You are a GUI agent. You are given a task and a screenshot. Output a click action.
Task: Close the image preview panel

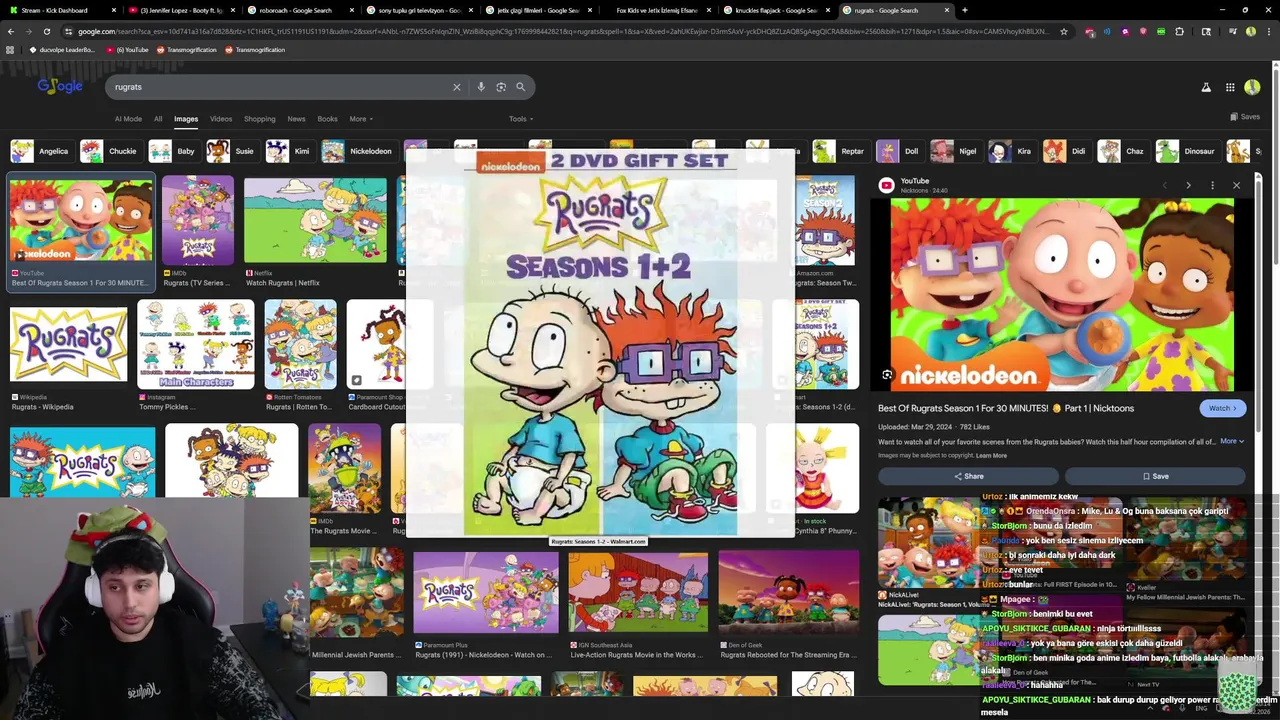pyautogui.click(x=1236, y=185)
